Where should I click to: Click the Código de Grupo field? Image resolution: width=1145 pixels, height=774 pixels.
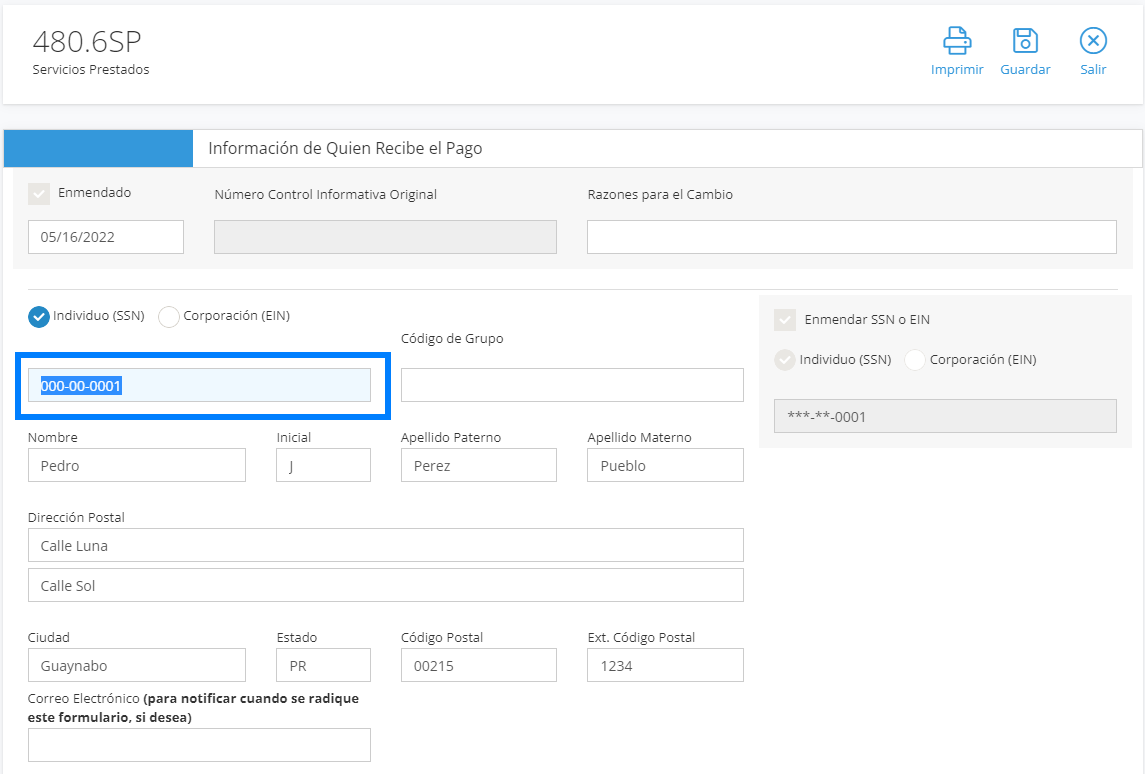pyautogui.click(x=572, y=386)
